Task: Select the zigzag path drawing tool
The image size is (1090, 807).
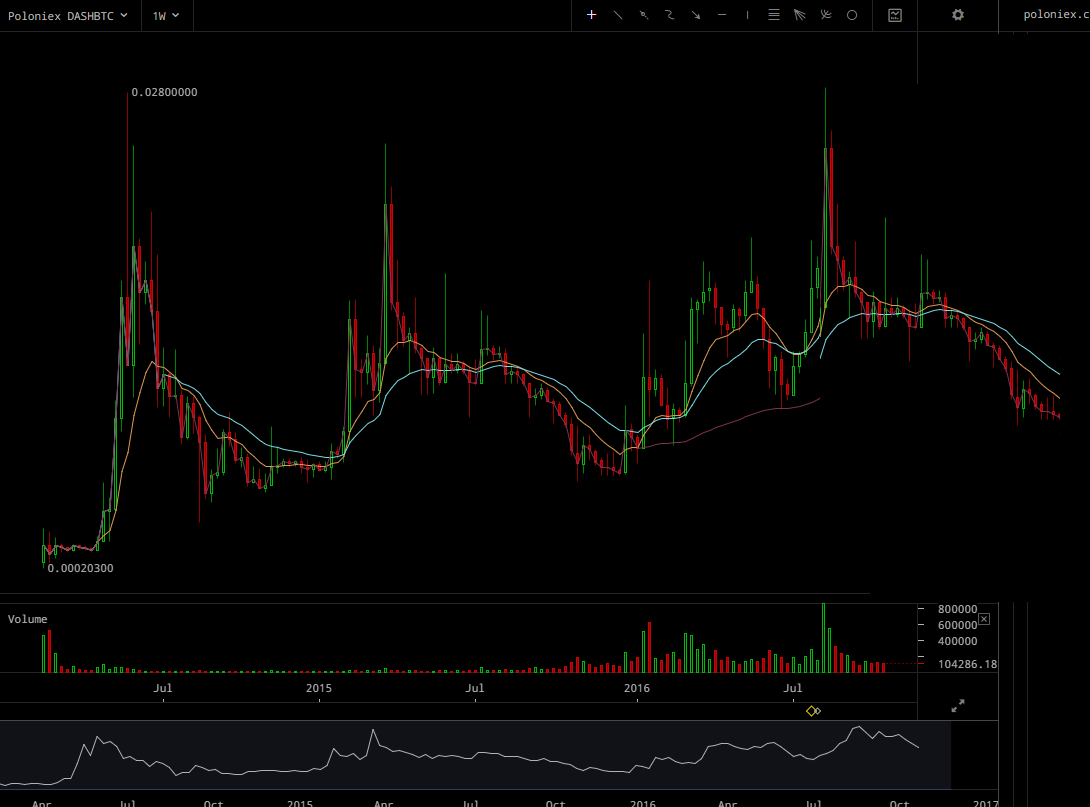Action: tap(669, 15)
